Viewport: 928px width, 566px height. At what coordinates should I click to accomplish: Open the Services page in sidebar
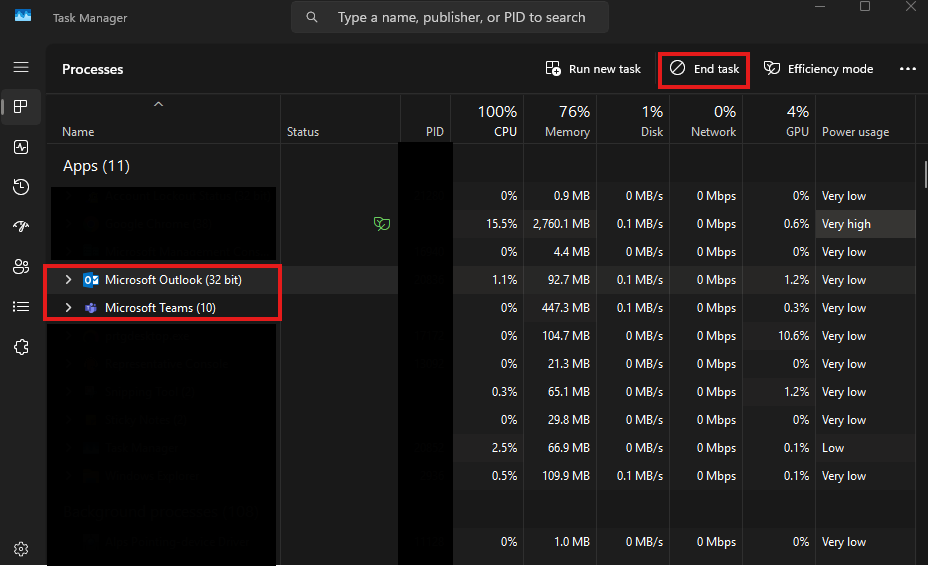pyautogui.click(x=21, y=347)
